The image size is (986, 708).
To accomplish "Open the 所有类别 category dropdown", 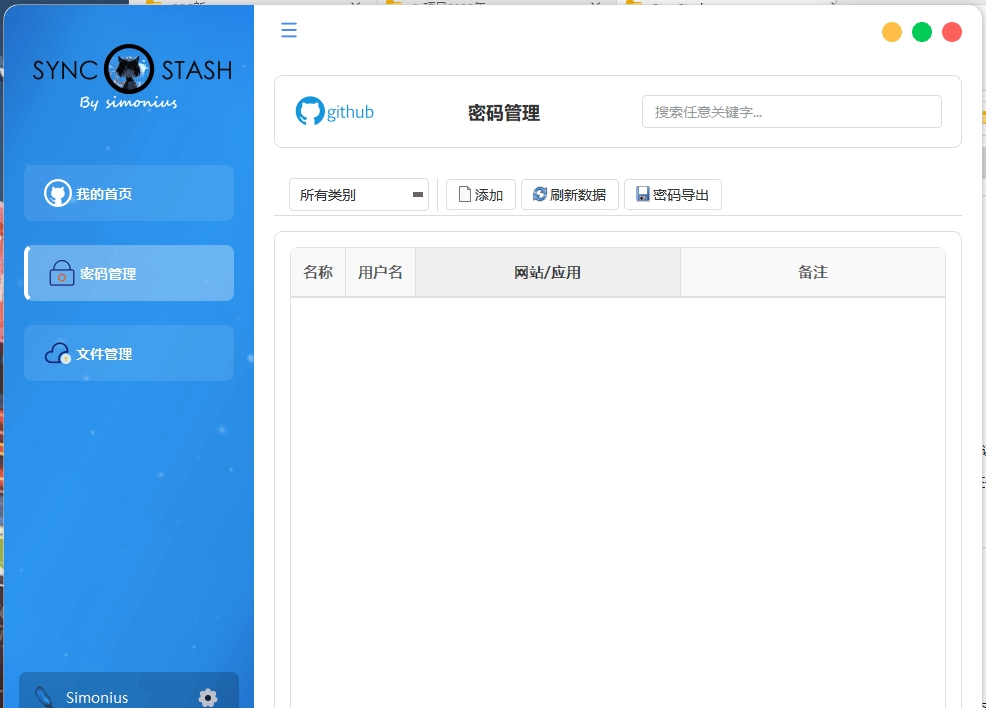I will point(358,194).
